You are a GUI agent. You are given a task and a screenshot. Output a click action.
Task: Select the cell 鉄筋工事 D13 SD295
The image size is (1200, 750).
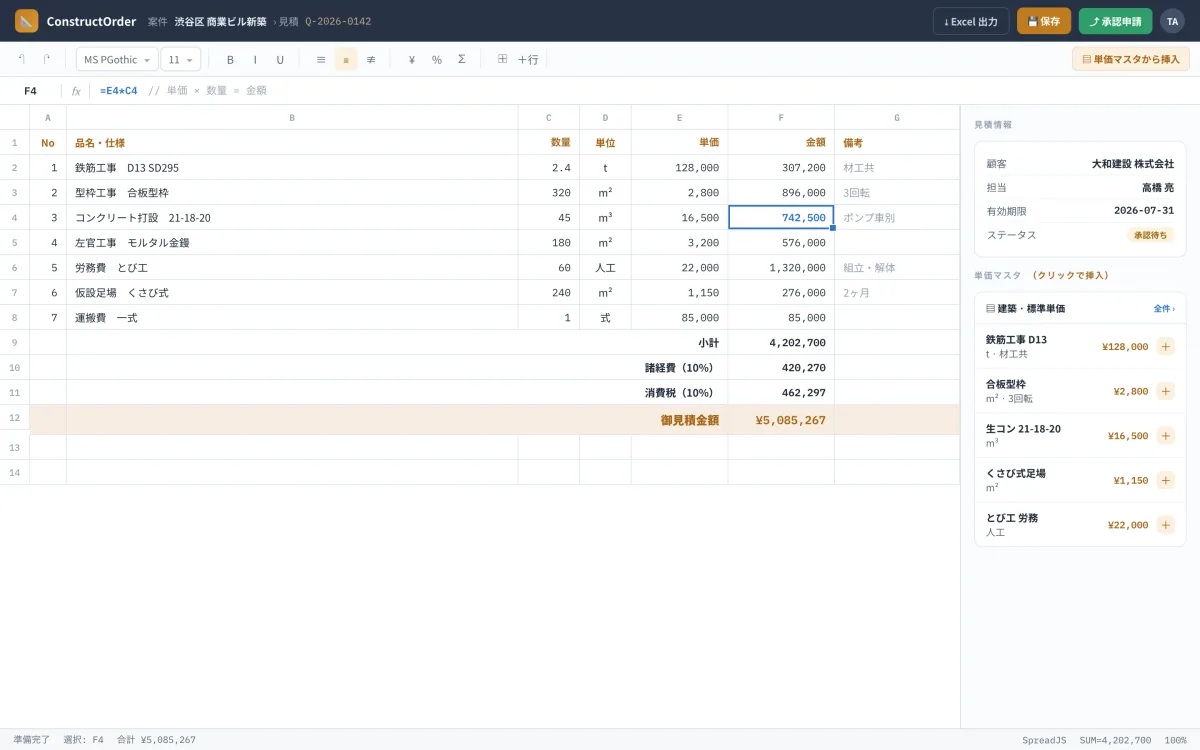coord(292,167)
